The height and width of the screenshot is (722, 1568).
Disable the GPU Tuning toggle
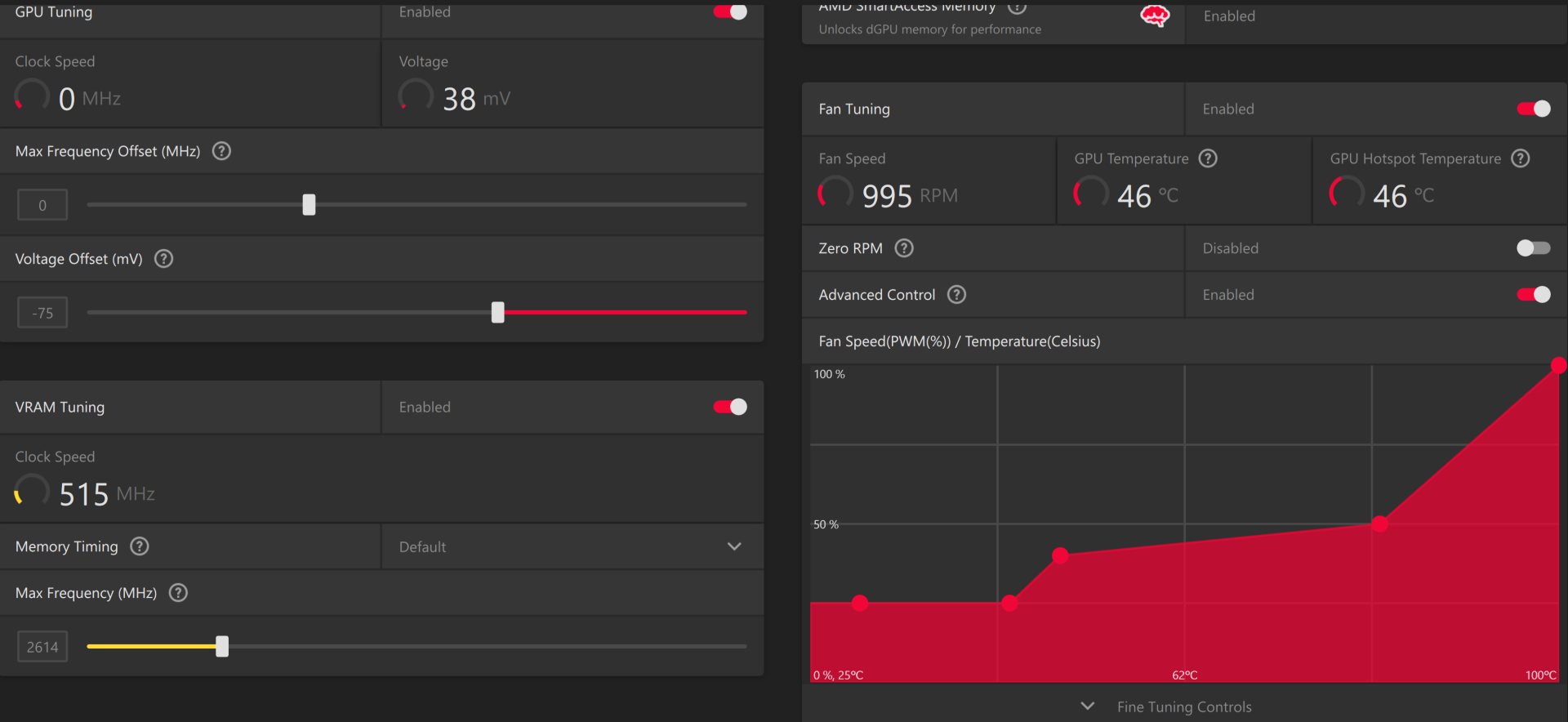click(x=730, y=11)
